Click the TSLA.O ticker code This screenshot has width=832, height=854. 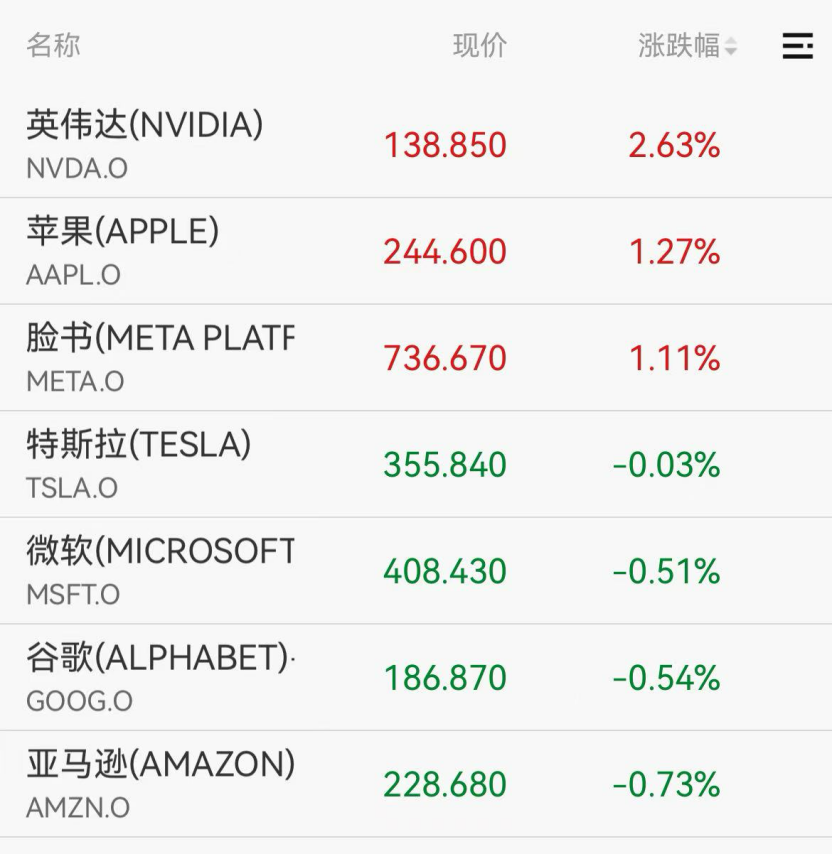(72, 488)
